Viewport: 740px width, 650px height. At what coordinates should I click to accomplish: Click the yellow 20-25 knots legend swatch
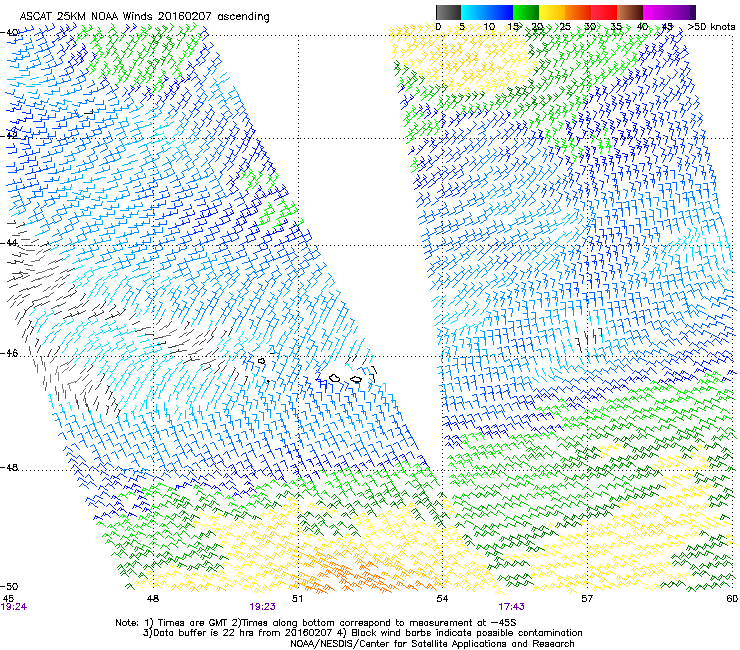tap(551, 12)
